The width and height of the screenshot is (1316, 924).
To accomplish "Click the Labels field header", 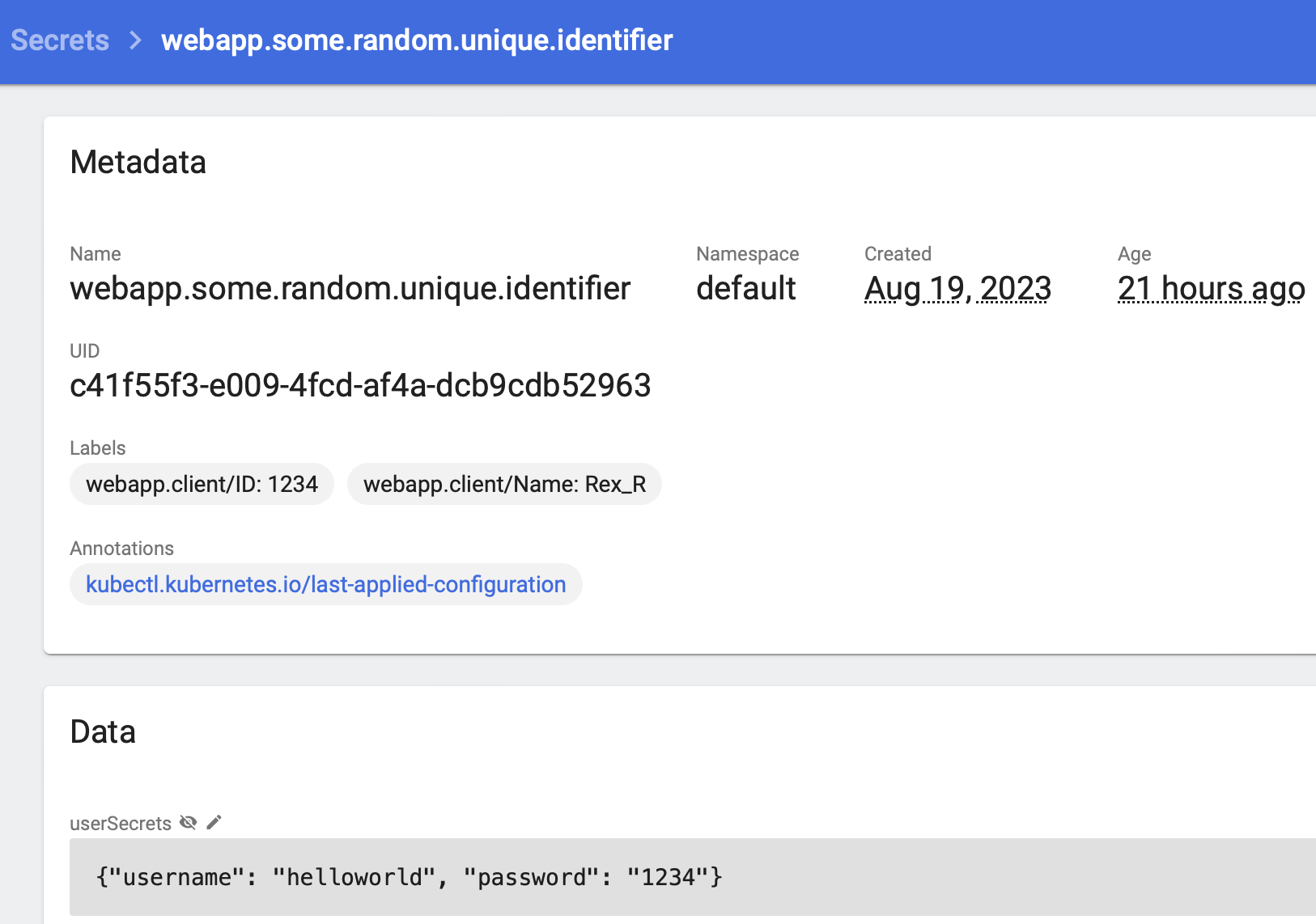I will [x=97, y=447].
